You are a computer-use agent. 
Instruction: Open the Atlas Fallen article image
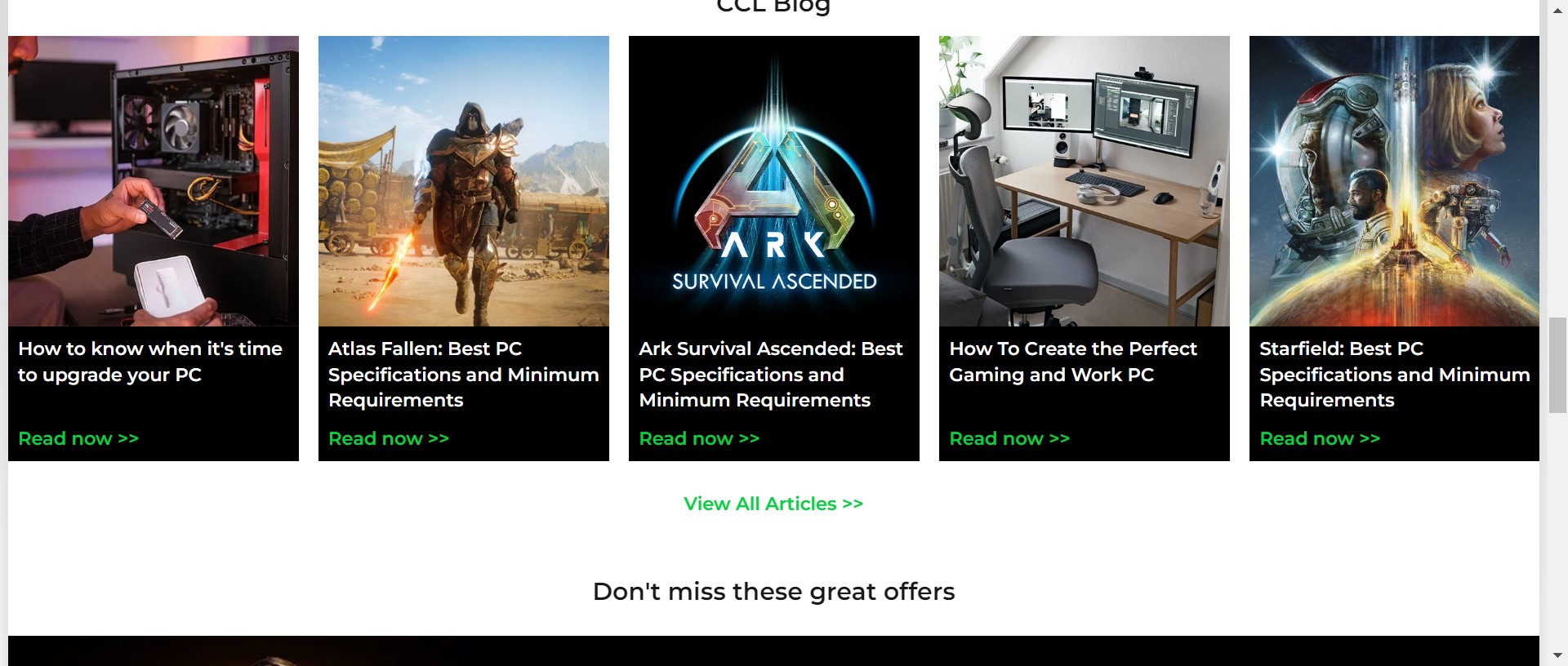464,181
